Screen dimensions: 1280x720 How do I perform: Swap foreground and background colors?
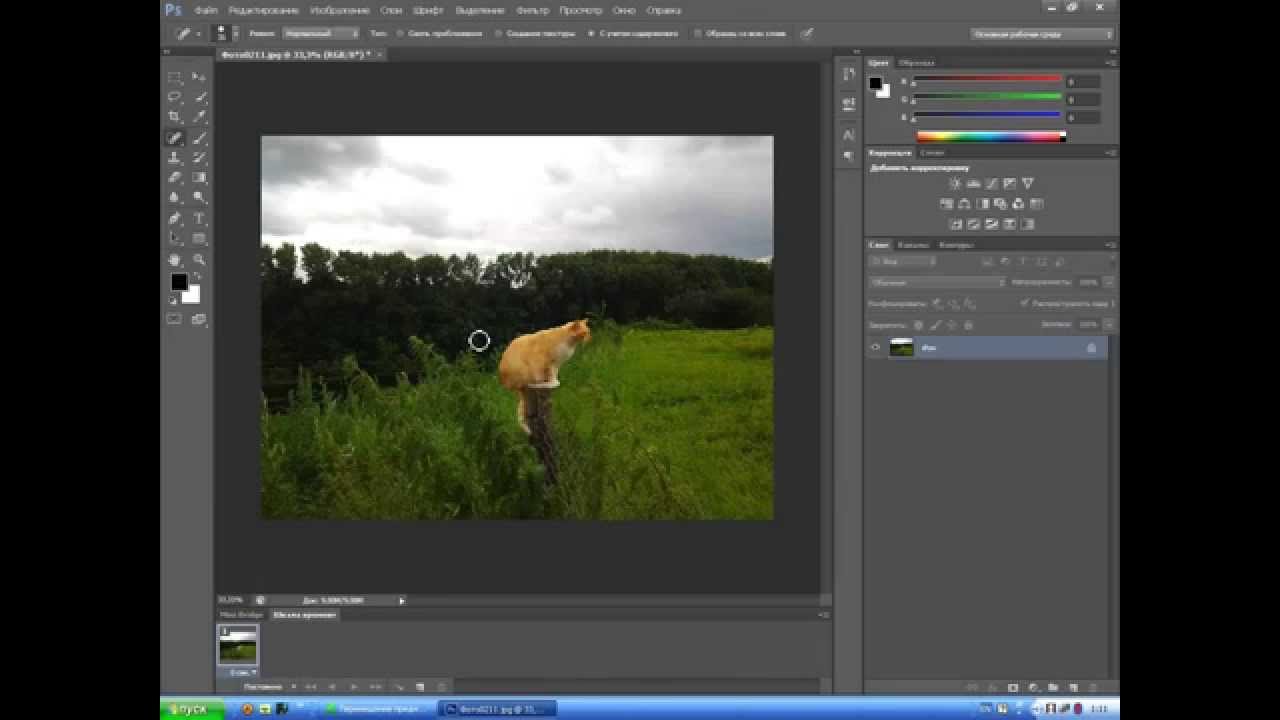(x=197, y=277)
